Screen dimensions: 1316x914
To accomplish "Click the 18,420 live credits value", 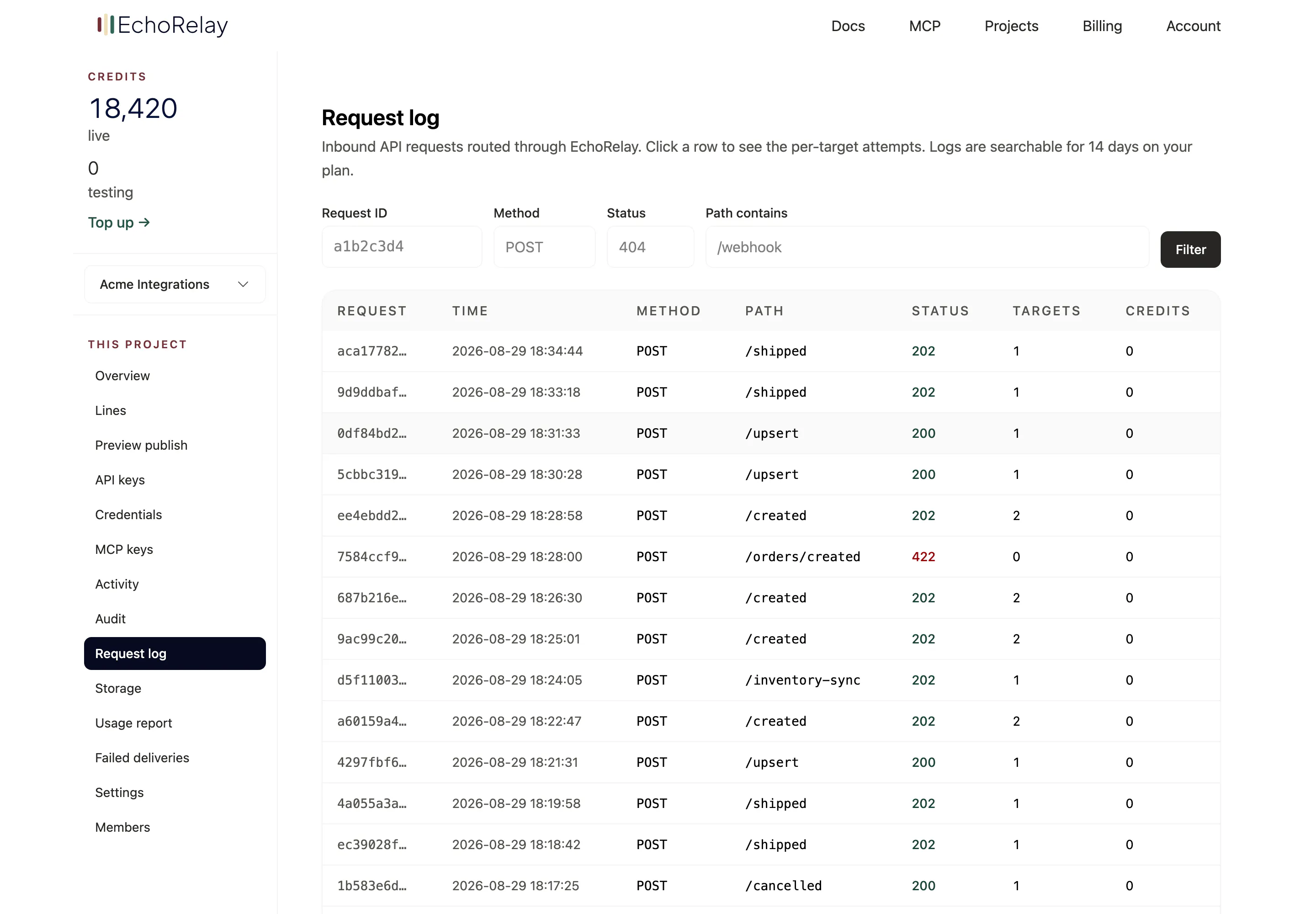I will 133,108.
